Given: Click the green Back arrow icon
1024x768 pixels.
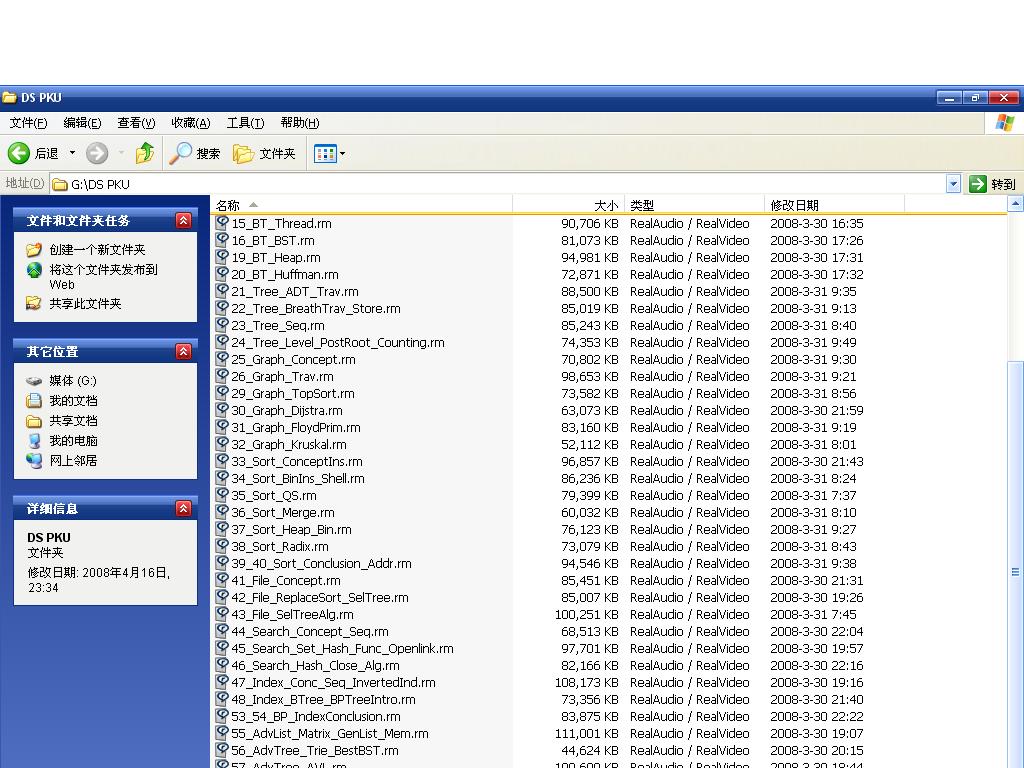Looking at the screenshot, I should 19,153.
